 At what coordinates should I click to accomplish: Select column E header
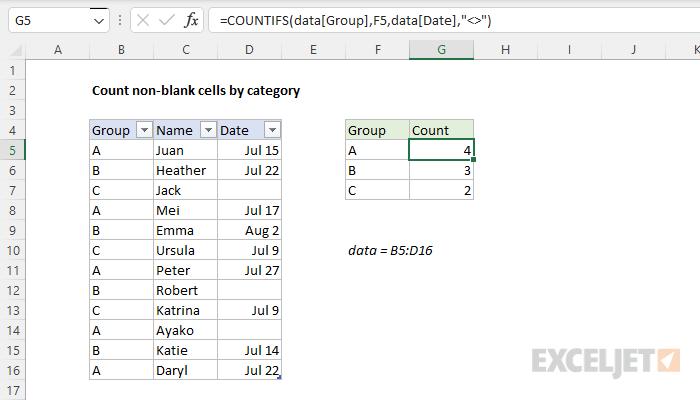(x=313, y=50)
